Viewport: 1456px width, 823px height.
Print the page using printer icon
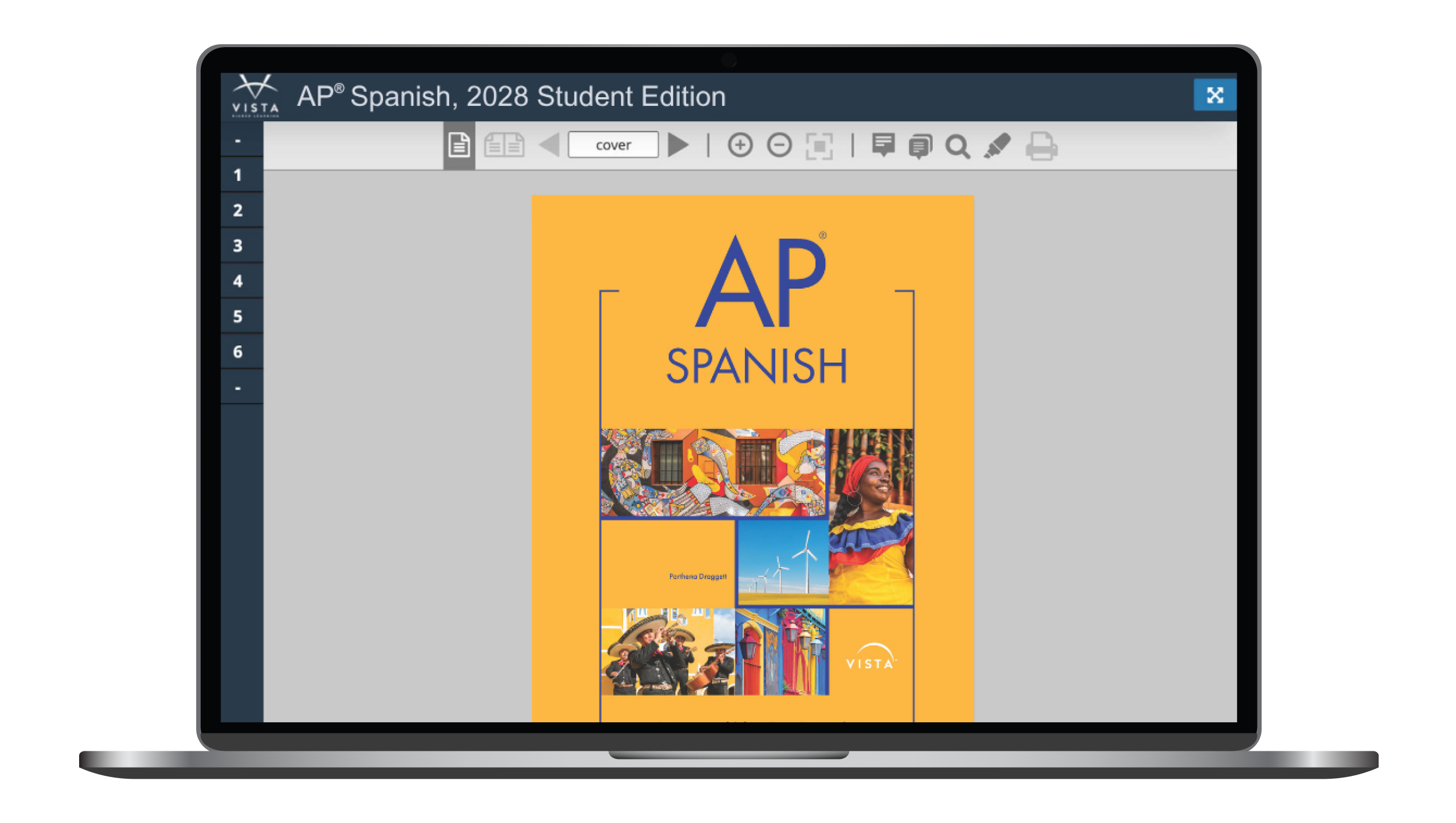(x=1041, y=146)
